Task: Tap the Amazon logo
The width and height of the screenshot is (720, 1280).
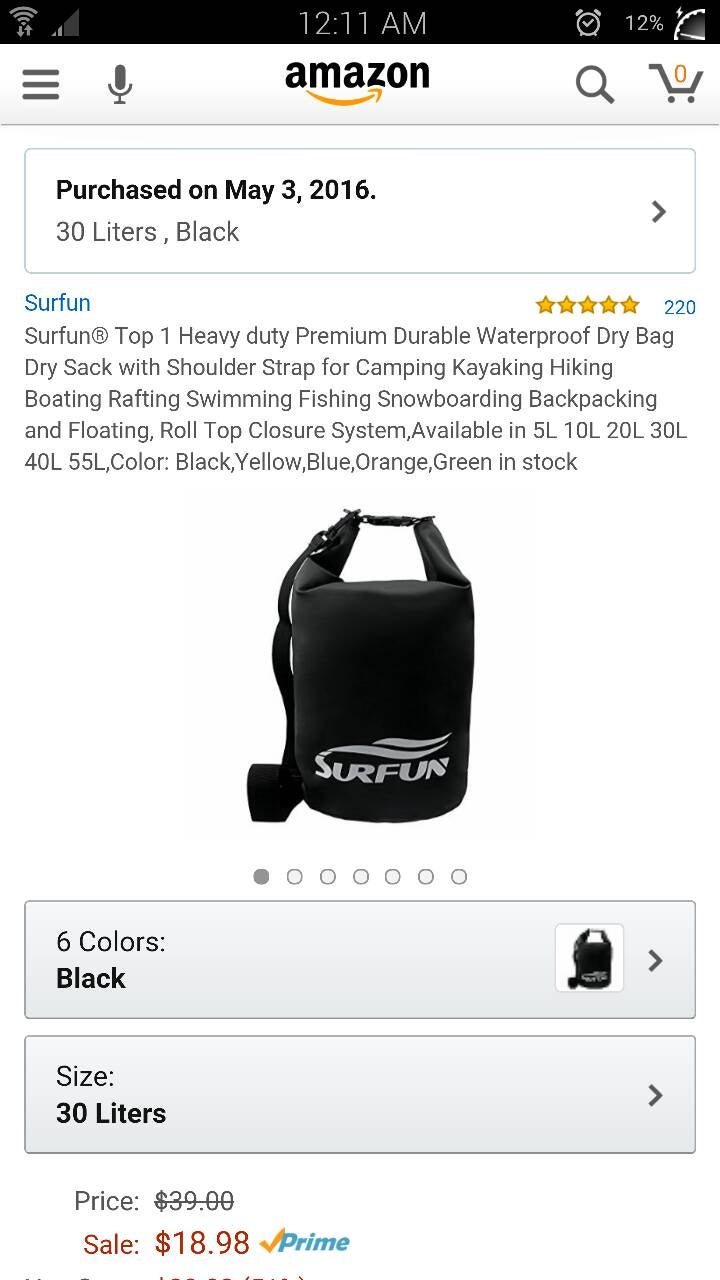Action: [357, 82]
